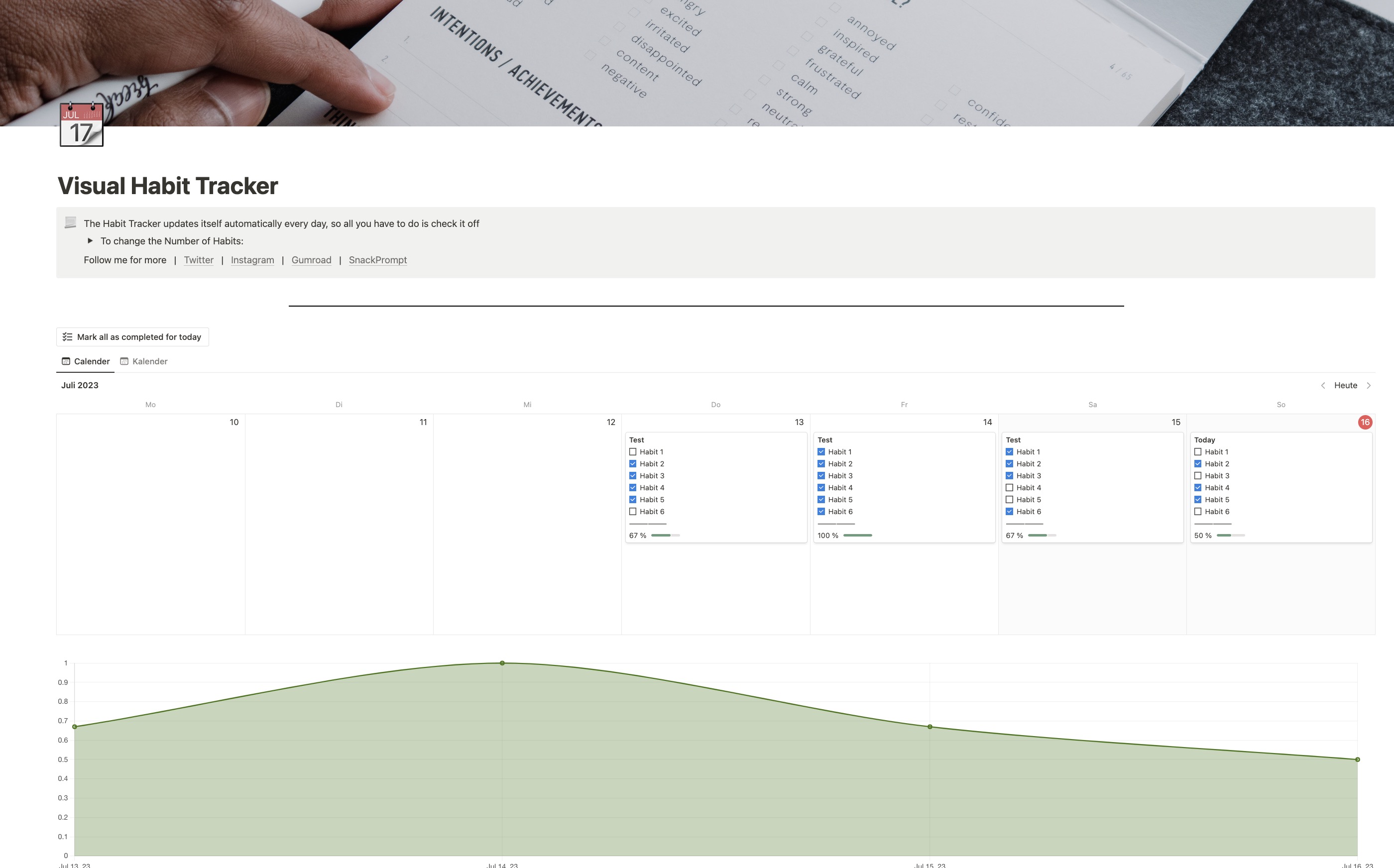Viewport: 1394px width, 868px height.
Task: Click the Calender tab calendar icon
Action: pyautogui.click(x=66, y=361)
